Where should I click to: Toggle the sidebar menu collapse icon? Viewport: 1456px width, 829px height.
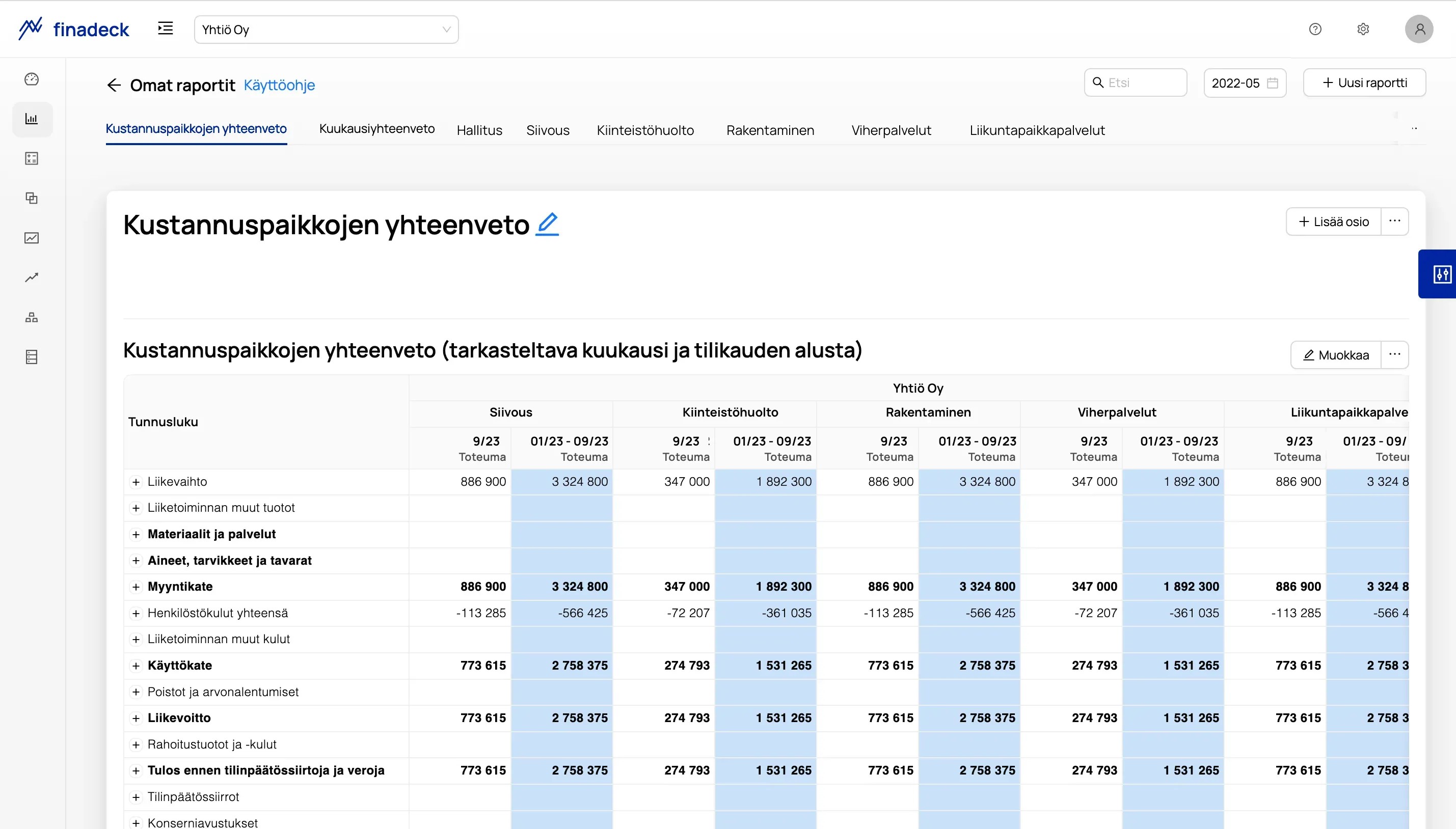(165, 28)
